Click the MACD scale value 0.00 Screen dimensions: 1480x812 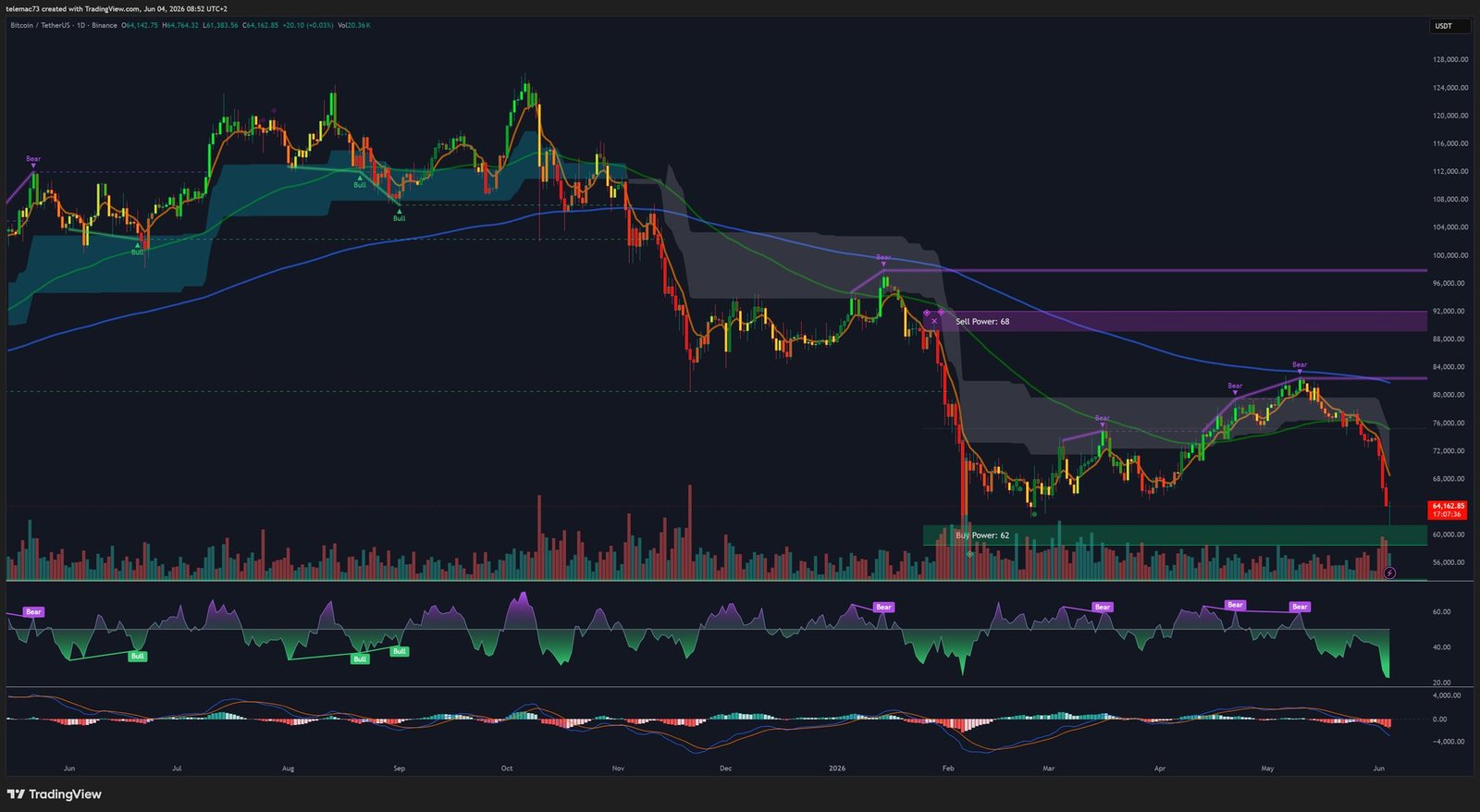(x=1439, y=720)
